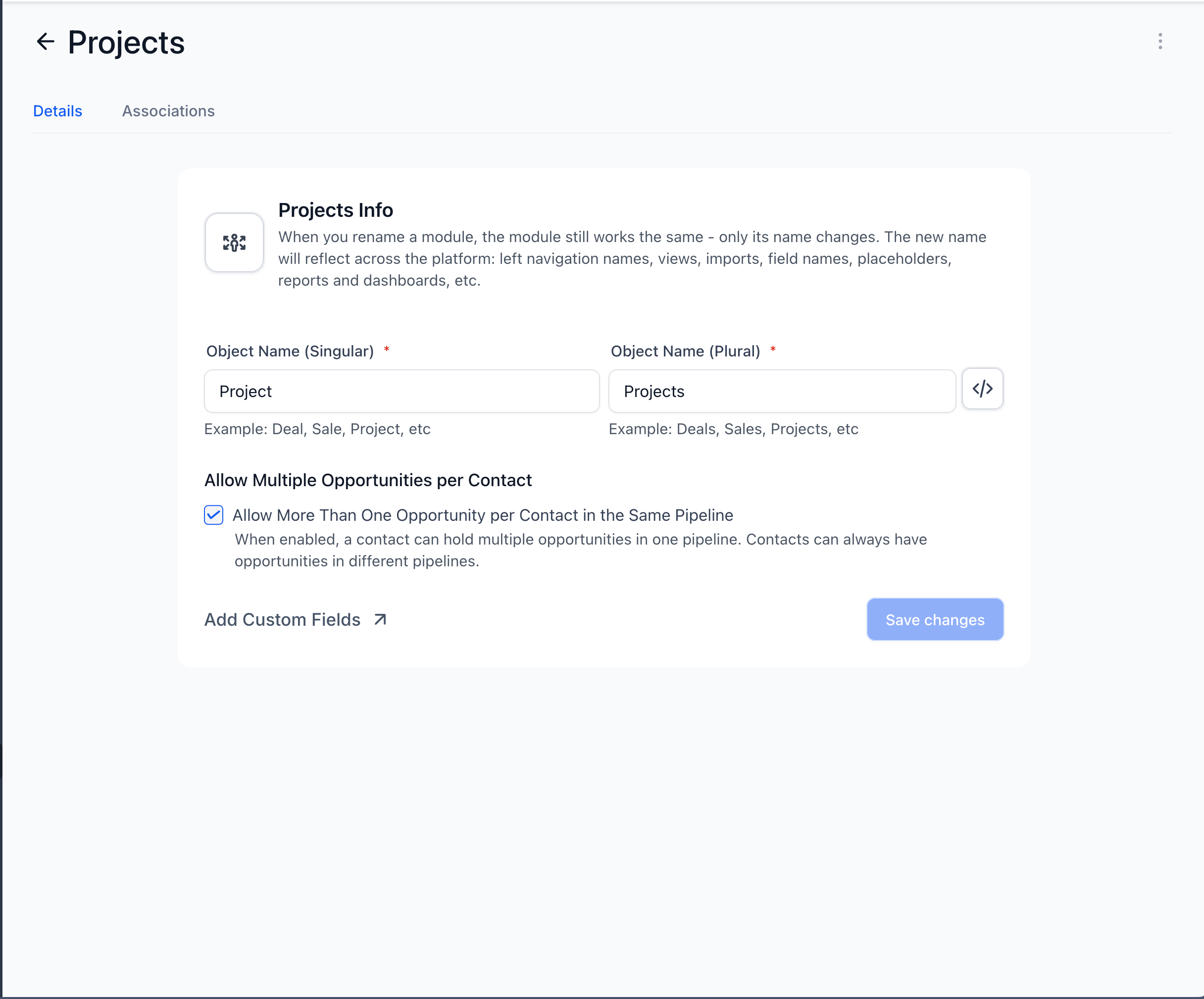Select the Details tab

(x=57, y=111)
